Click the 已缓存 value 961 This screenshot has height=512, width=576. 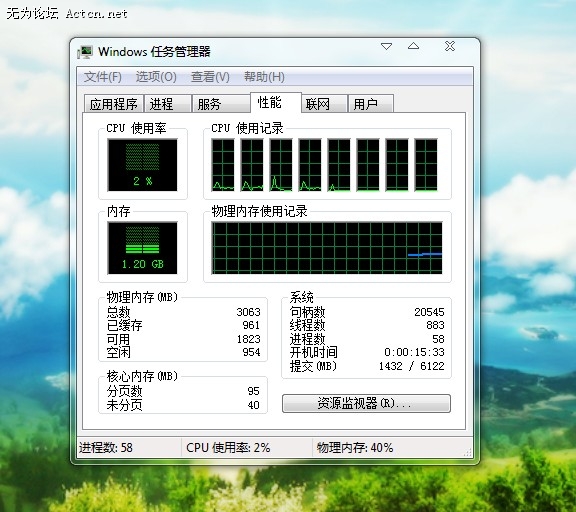[251, 325]
